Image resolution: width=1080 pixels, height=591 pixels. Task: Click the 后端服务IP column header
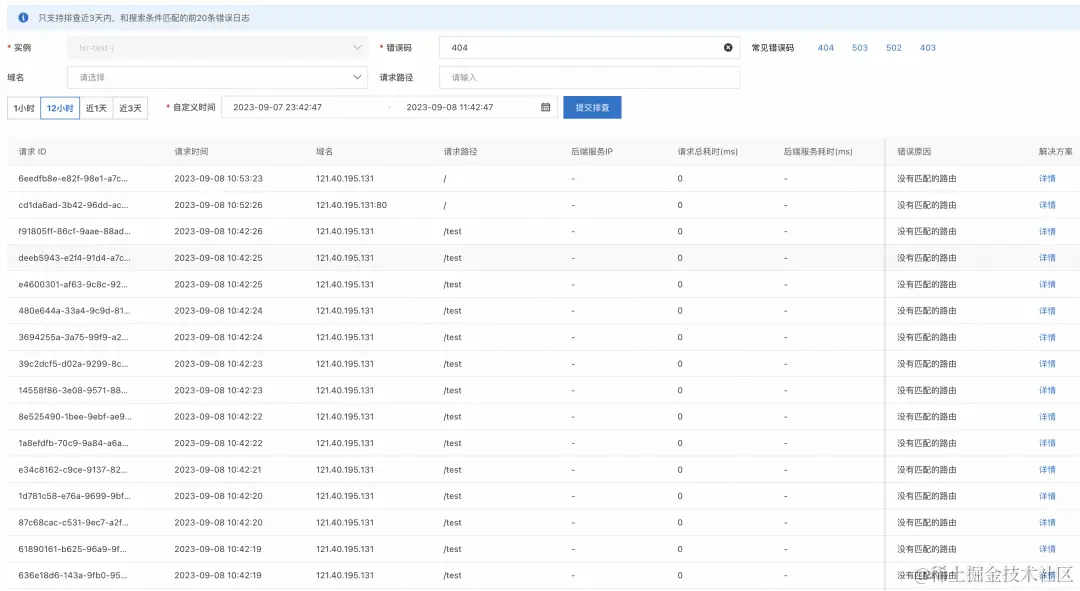[x=592, y=152]
